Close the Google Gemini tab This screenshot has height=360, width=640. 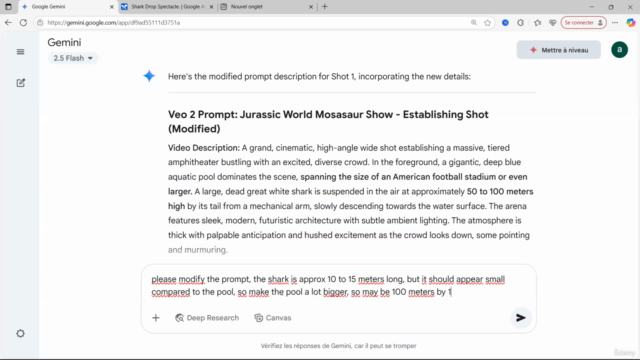pyautogui.click(x=111, y=7)
